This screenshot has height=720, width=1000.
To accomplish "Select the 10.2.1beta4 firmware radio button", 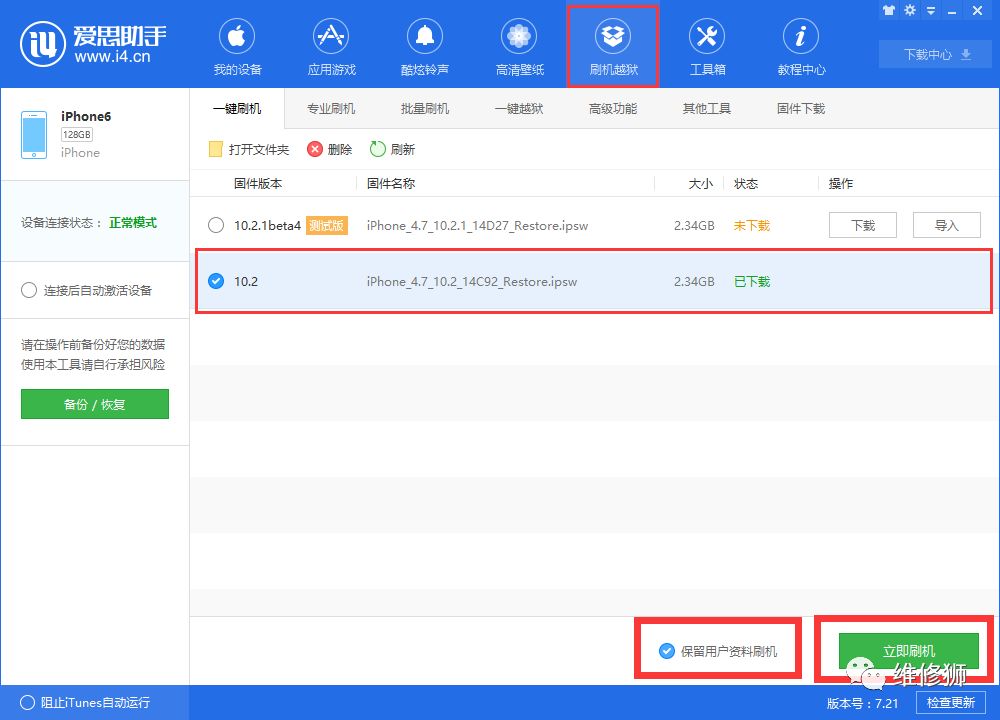I will (x=216, y=225).
